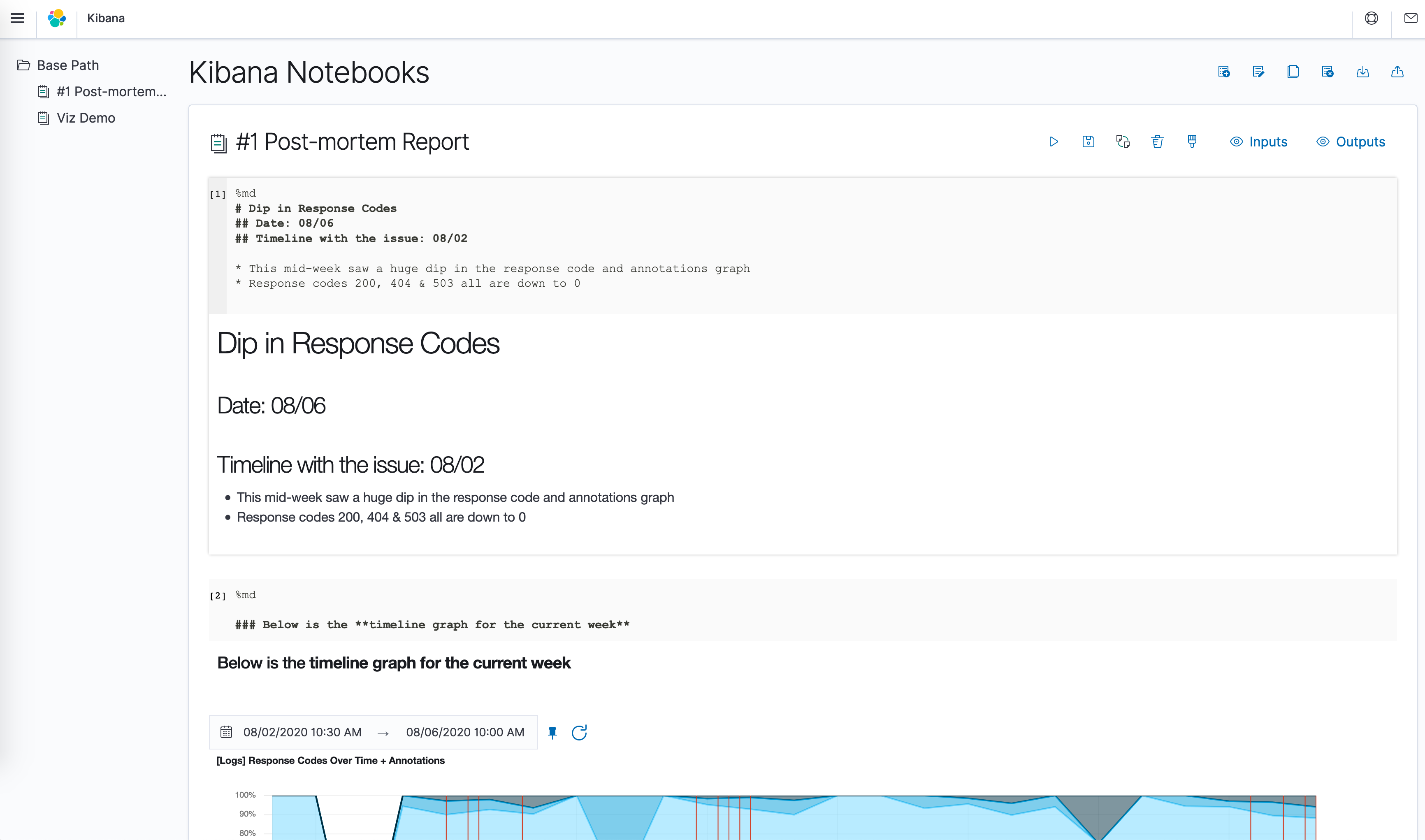Viewport: 1425px width, 840px height.
Task: Click the export notebook icon
Action: pyautogui.click(x=1397, y=72)
